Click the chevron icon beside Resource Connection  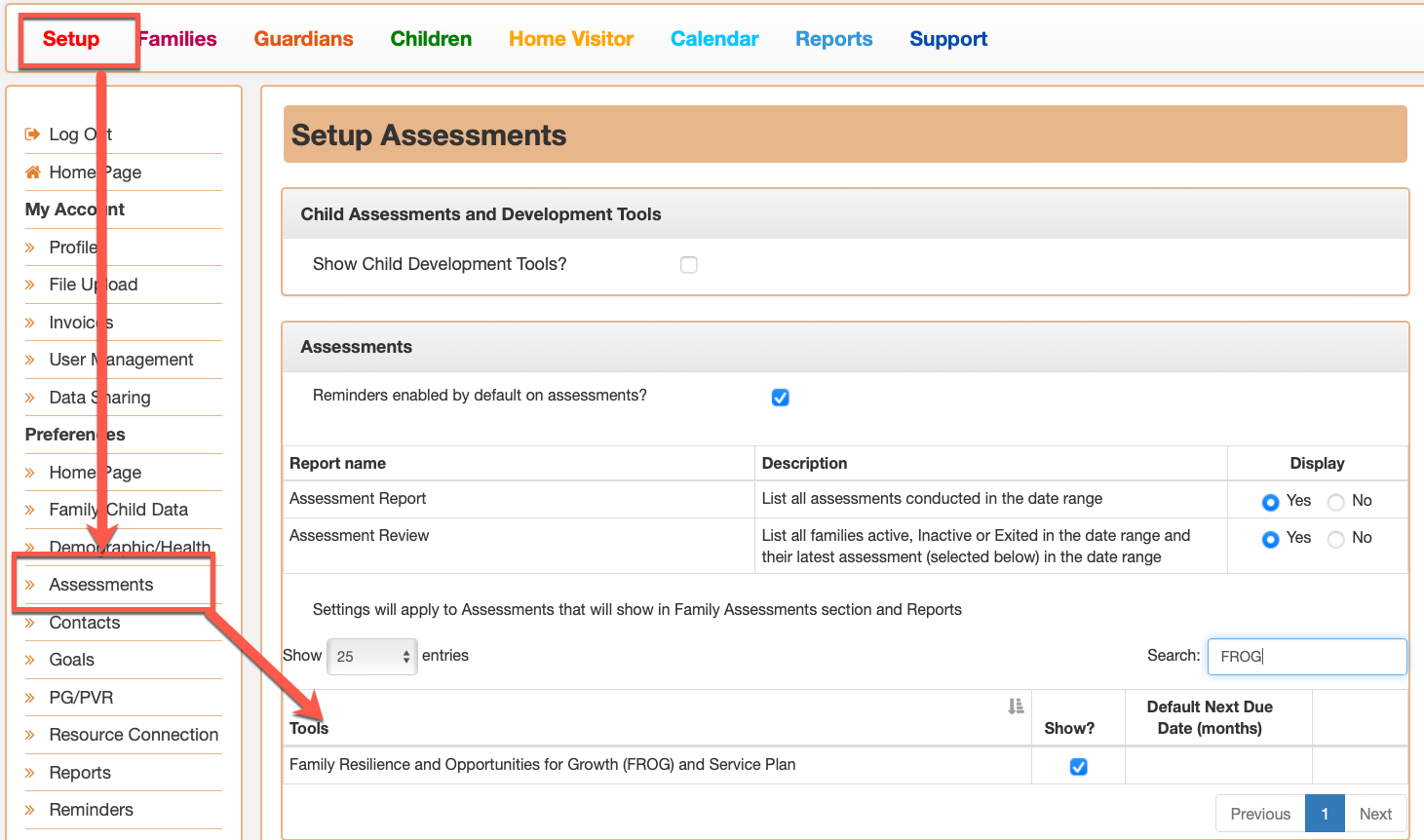coord(30,735)
